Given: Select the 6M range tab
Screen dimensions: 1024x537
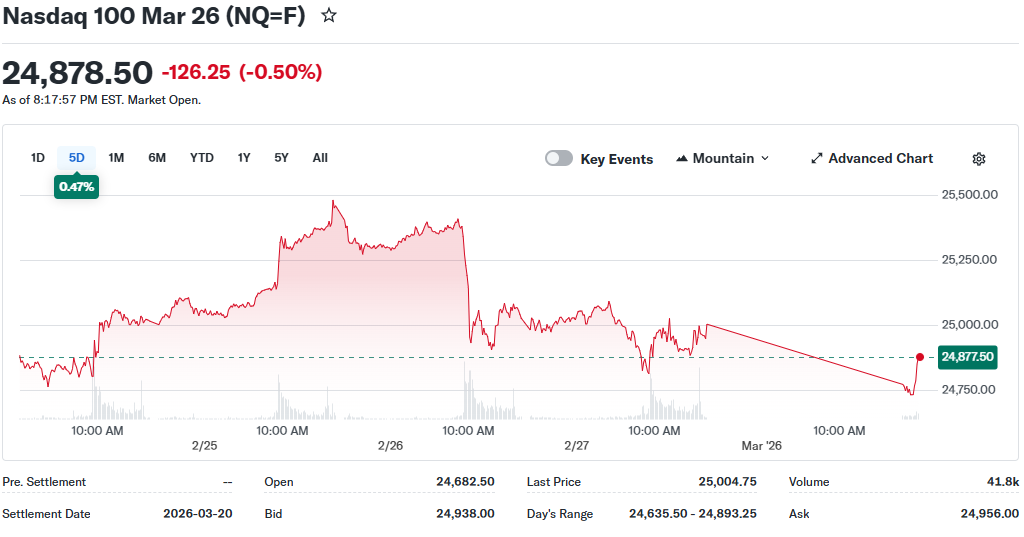Looking at the screenshot, I should pos(157,158).
